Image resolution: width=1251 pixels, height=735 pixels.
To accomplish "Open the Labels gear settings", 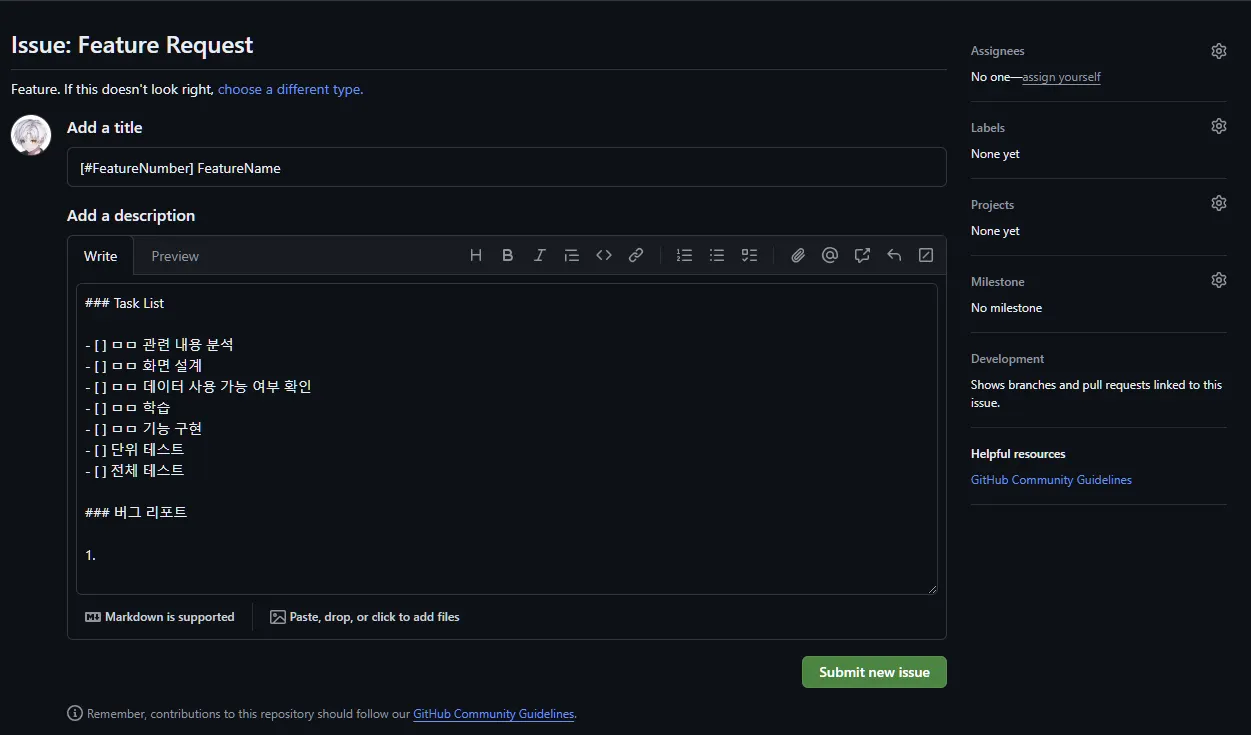I will tap(1218, 126).
